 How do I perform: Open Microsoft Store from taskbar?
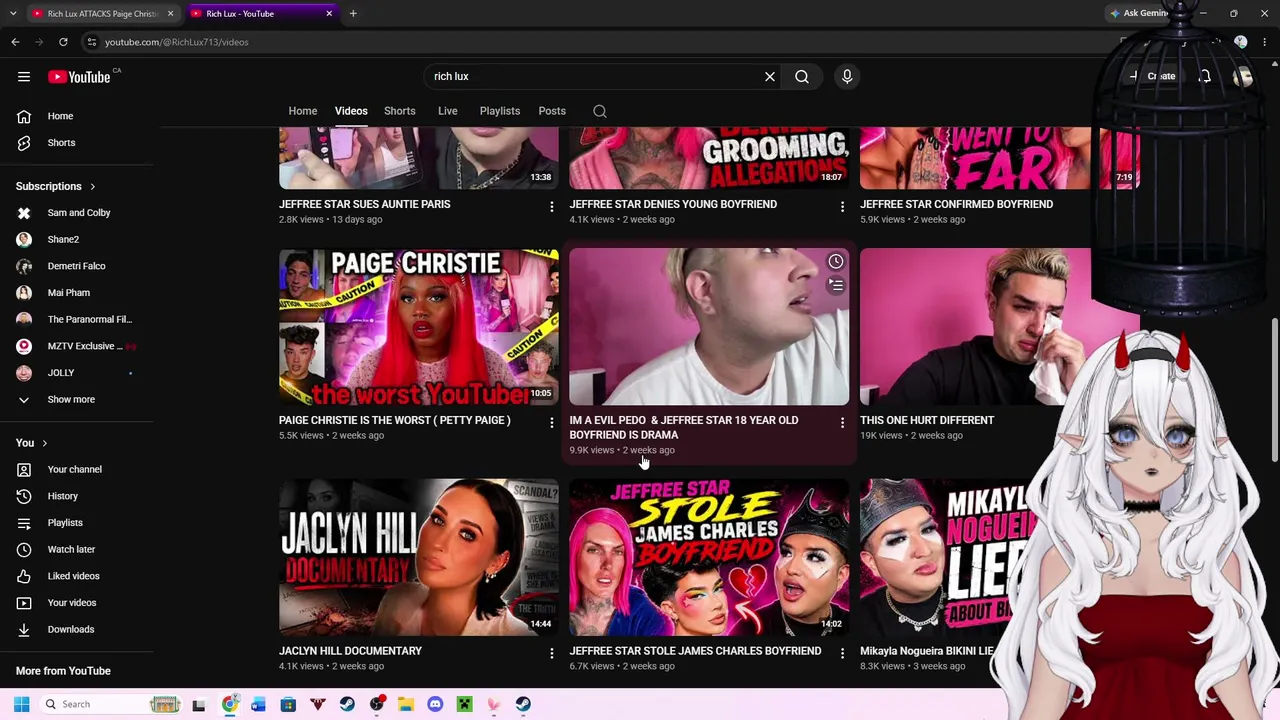pyautogui.click(x=288, y=704)
